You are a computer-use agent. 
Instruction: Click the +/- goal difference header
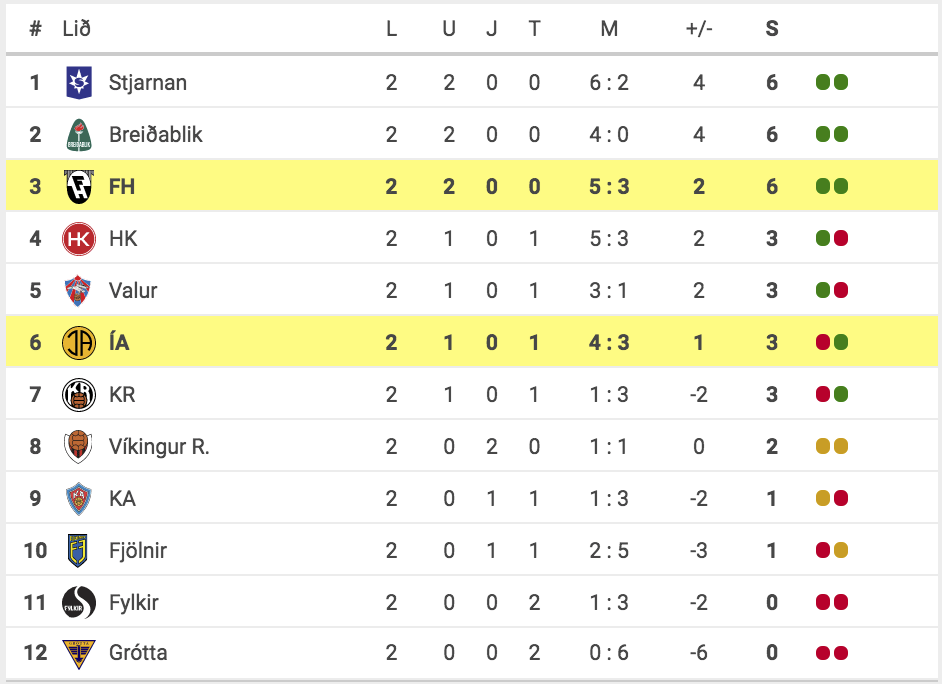click(x=699, y=28)
